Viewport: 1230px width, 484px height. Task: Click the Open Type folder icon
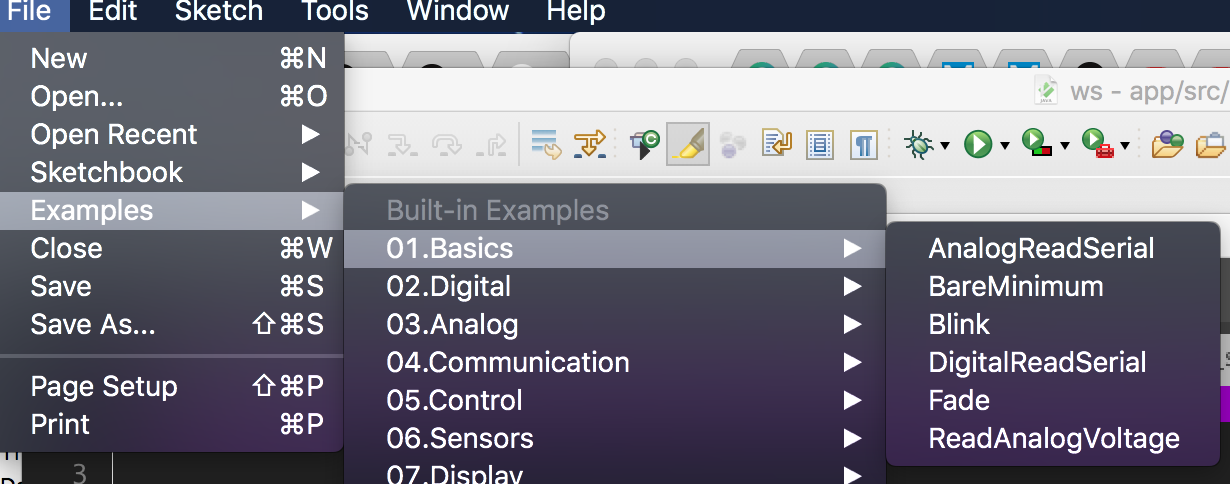coord(1167,145)
